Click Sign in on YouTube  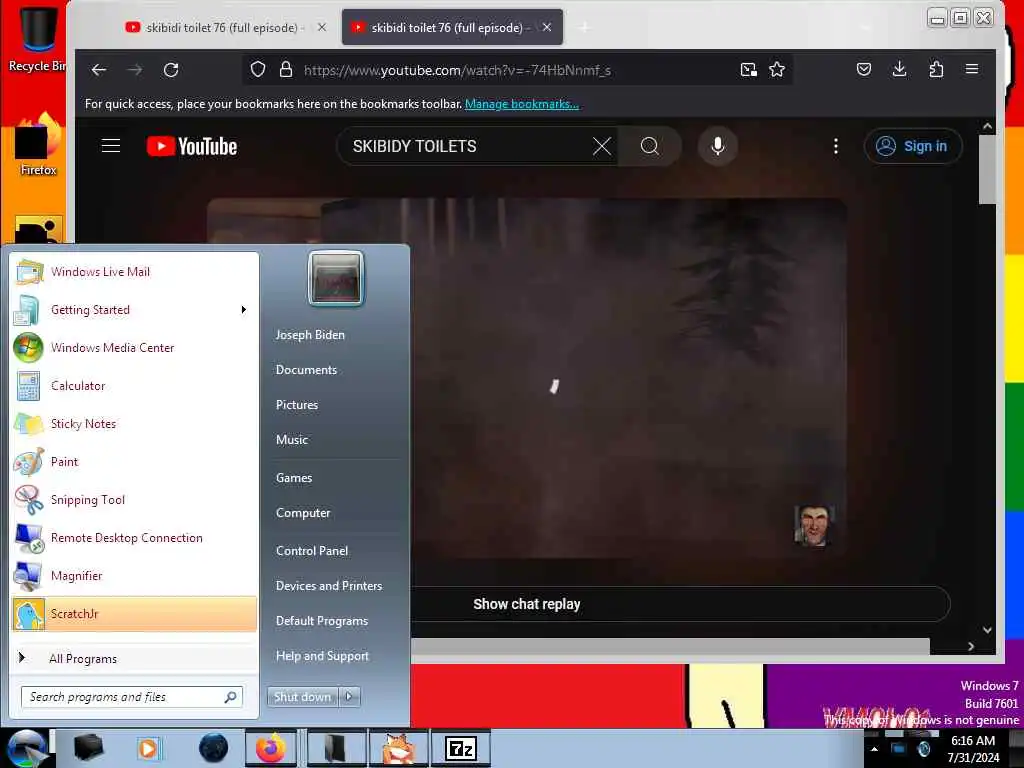912,146
